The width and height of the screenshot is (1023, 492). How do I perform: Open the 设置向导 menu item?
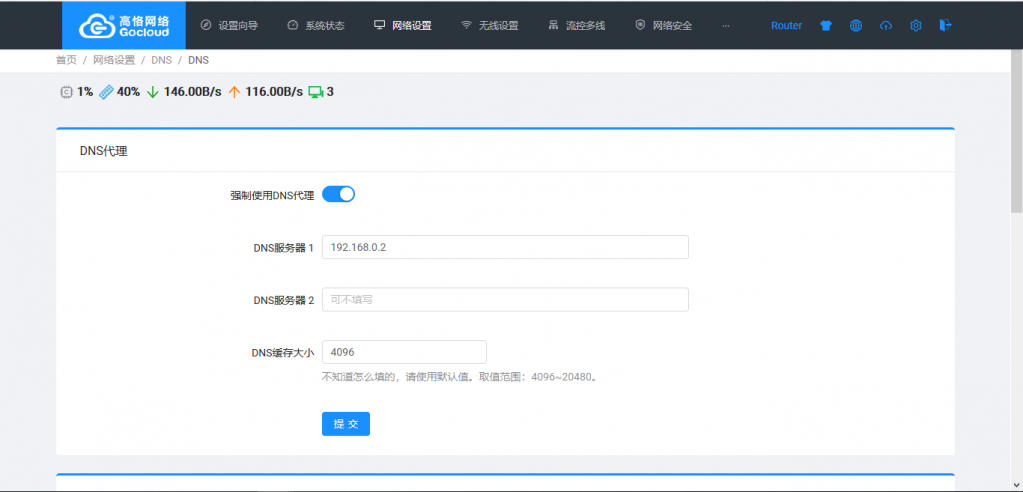pos(229,26)
